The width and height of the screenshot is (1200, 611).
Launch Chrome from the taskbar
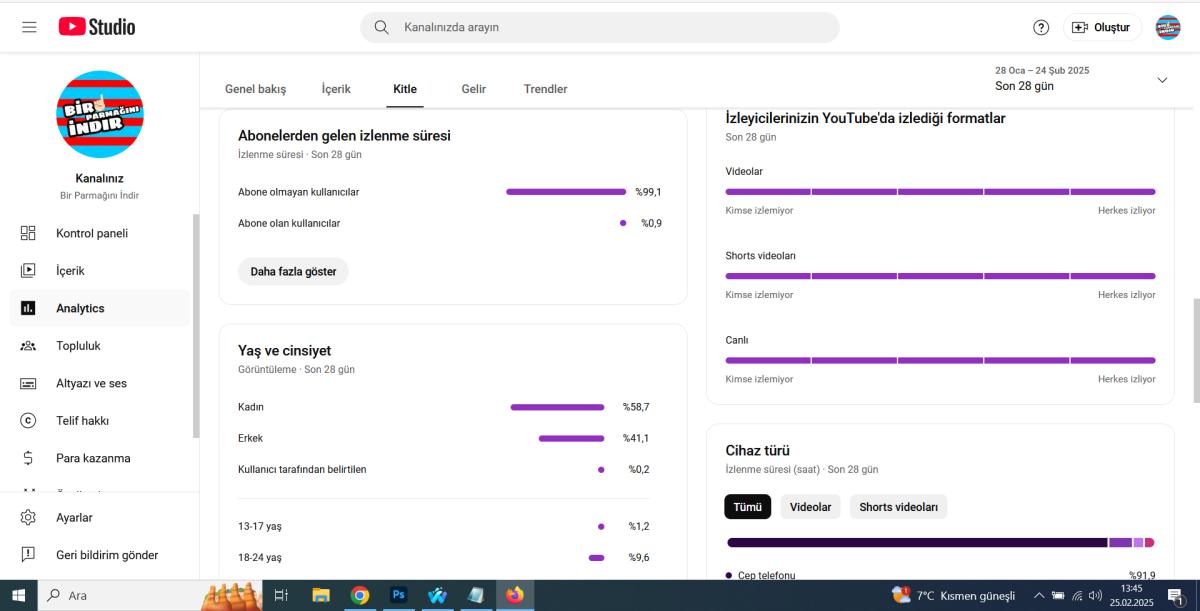(x=360, y=595)
